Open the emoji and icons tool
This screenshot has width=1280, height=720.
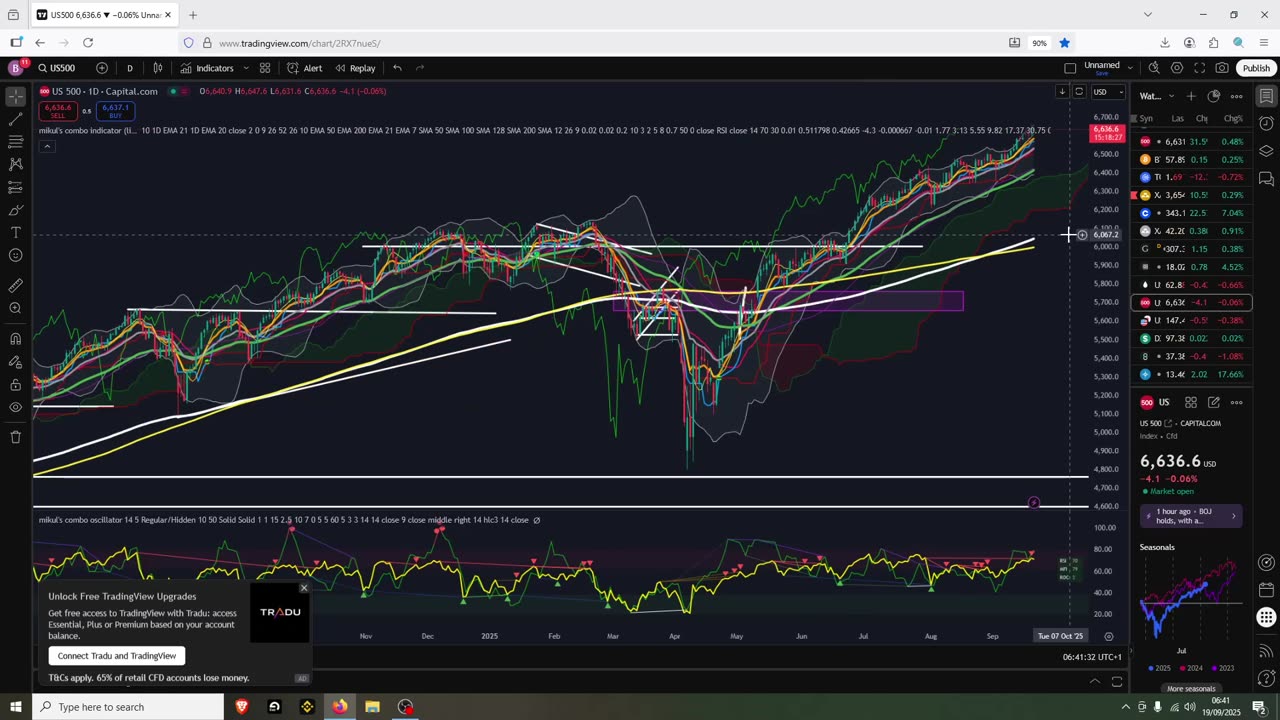point(15,255)
